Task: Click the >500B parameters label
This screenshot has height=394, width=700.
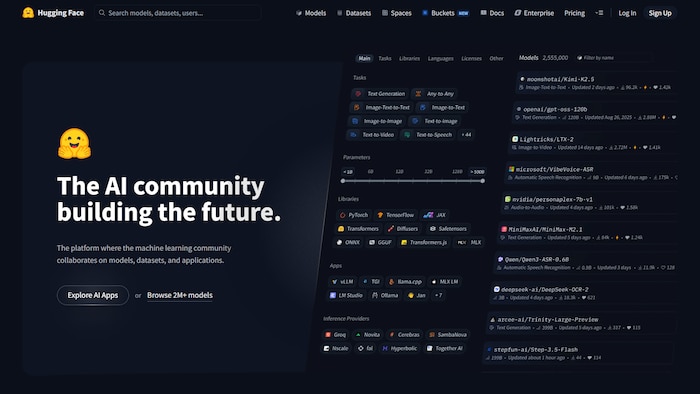Action: point(477,172)
